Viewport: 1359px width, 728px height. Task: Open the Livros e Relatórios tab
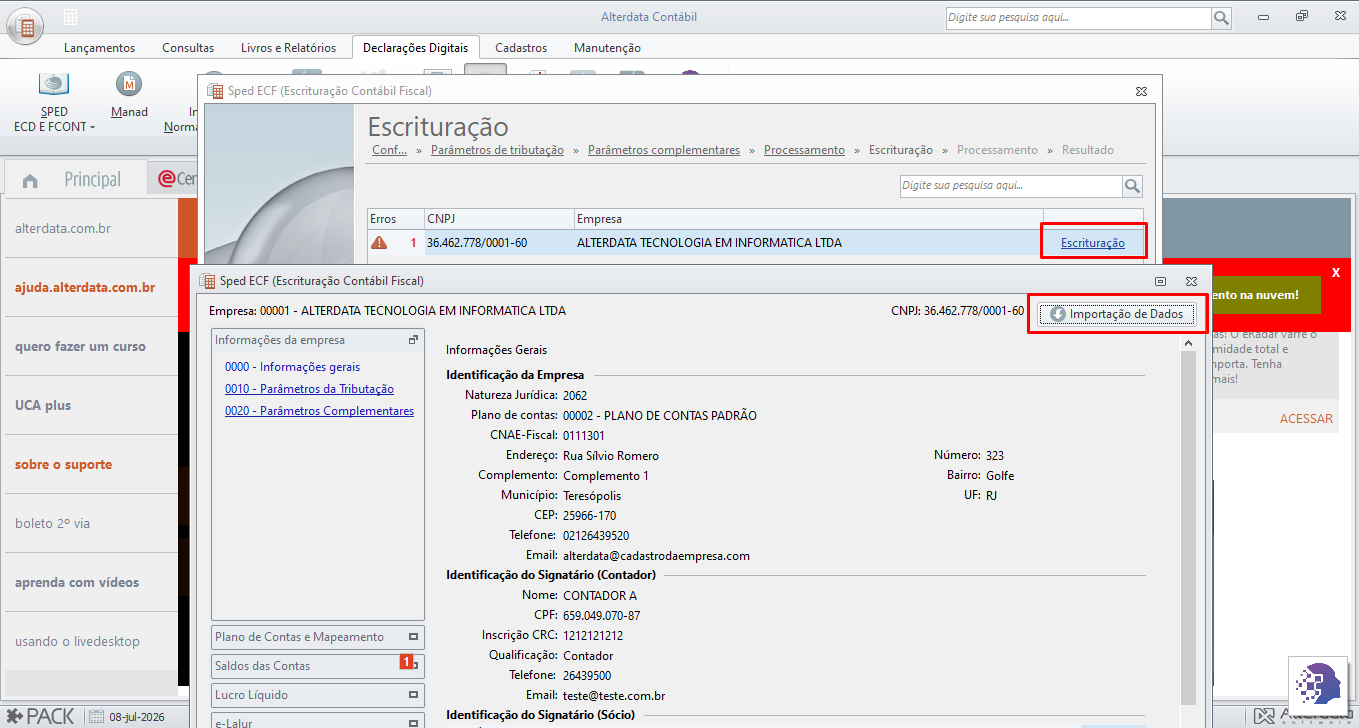coord(288,48)
